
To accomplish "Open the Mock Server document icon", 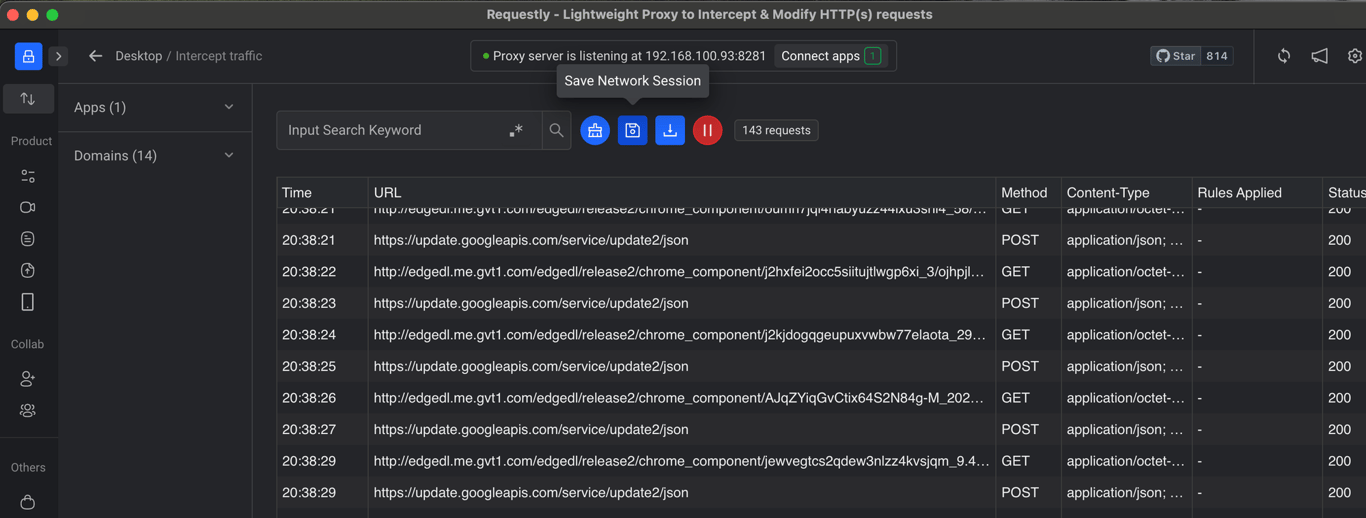I will pyautogui.click(x=28, y=239).
